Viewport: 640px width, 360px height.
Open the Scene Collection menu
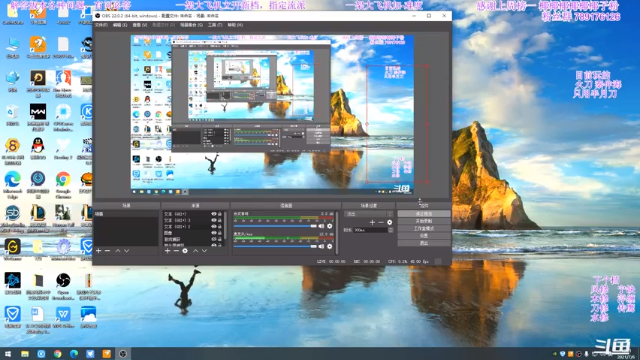(191, 25)
